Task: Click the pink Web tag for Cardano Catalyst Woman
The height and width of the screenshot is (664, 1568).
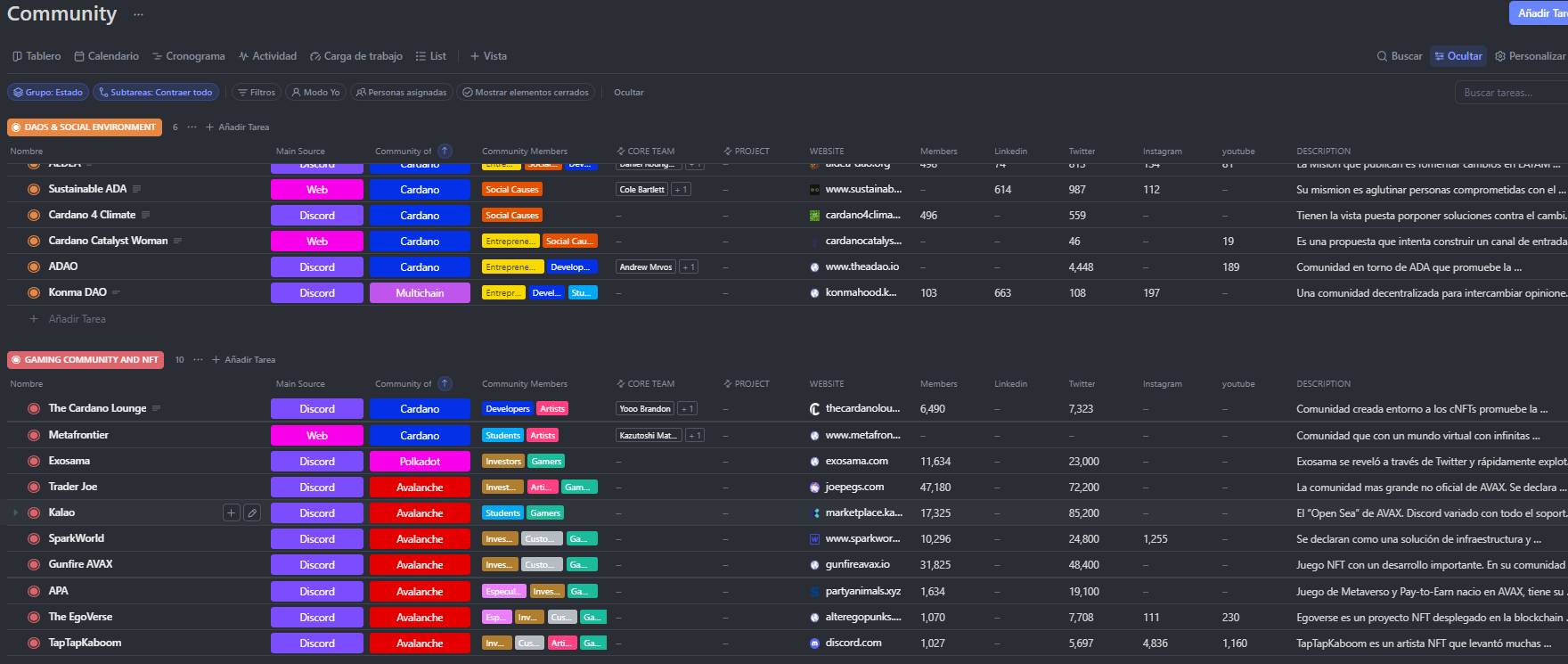Action: pos(317,241)
